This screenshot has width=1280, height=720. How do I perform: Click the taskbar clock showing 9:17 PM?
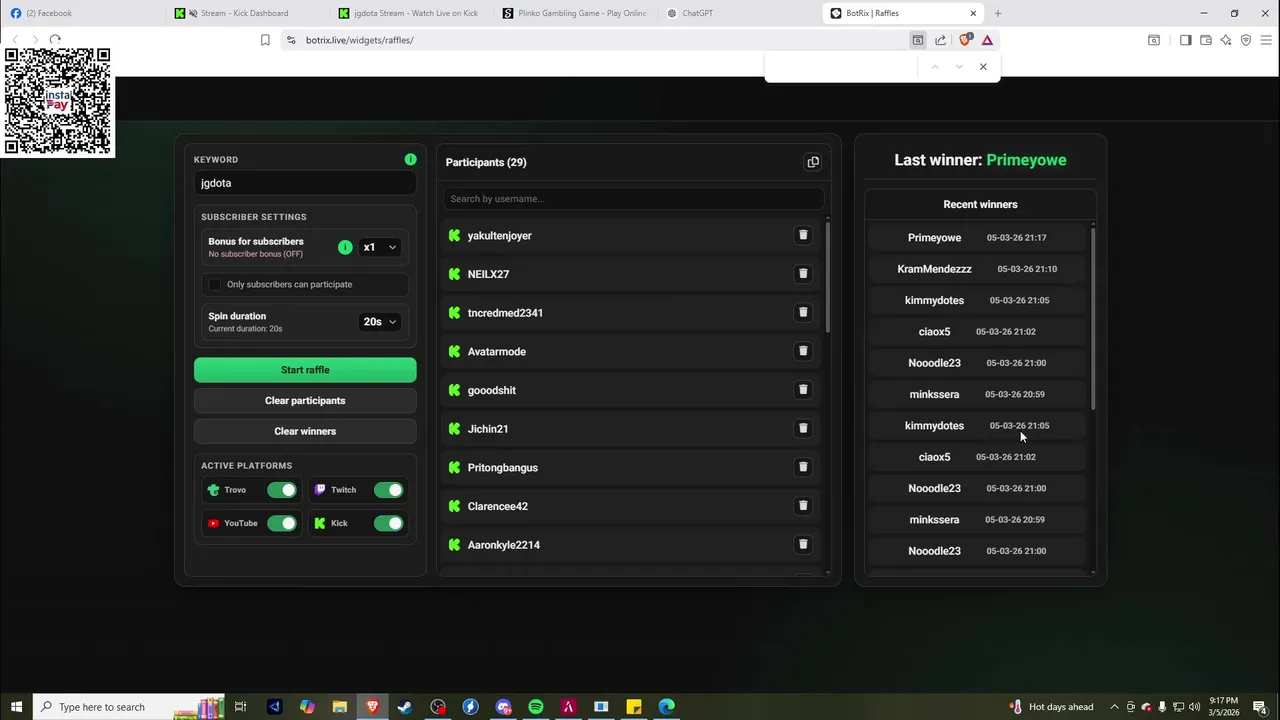1224,707
